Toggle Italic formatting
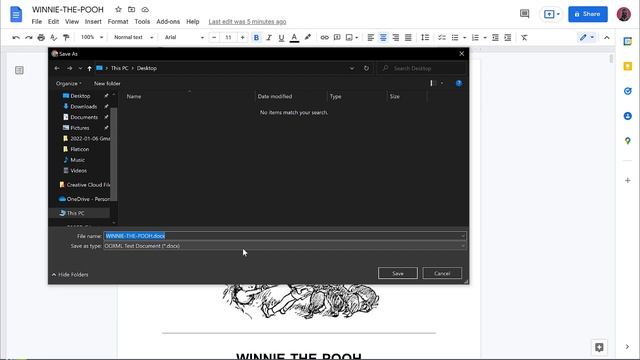This screenshot has height=360, width=640. pyautogui.click(x=269, y=38)
